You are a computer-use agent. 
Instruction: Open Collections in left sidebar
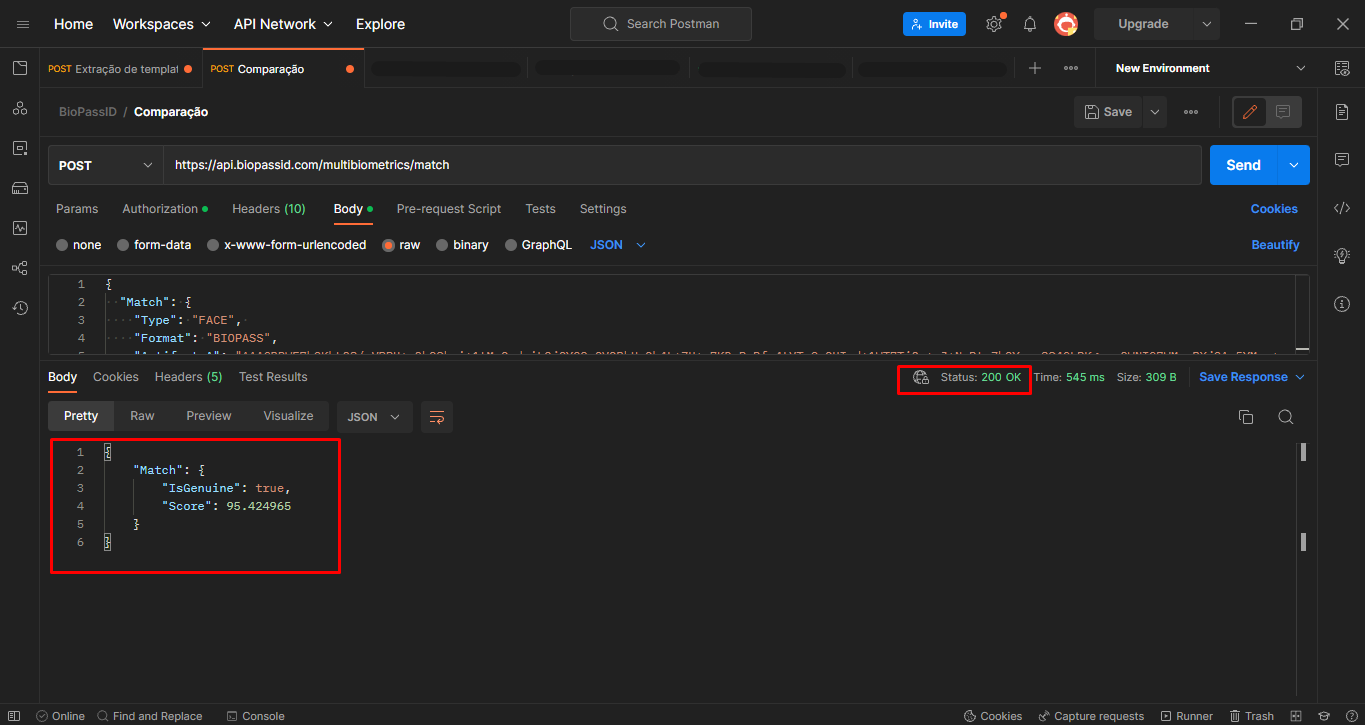click(20, 68)
